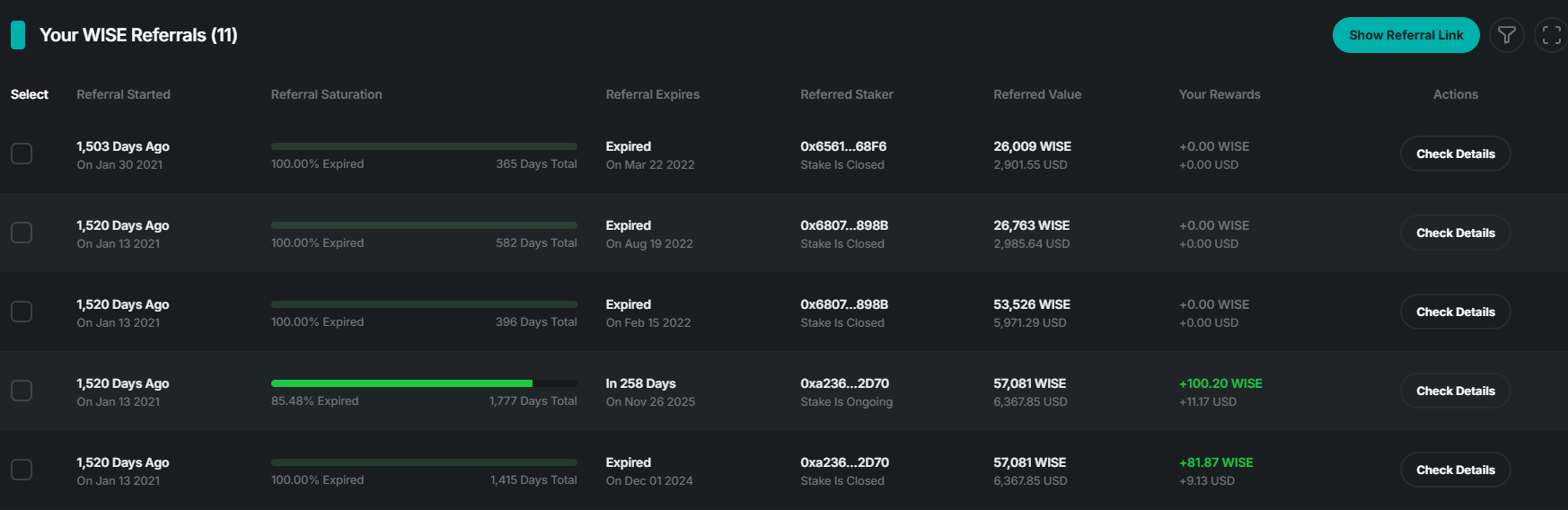Check Details of referral expiring Nov 26 2025
The image size is (1568, 510).
[1455, 391]
